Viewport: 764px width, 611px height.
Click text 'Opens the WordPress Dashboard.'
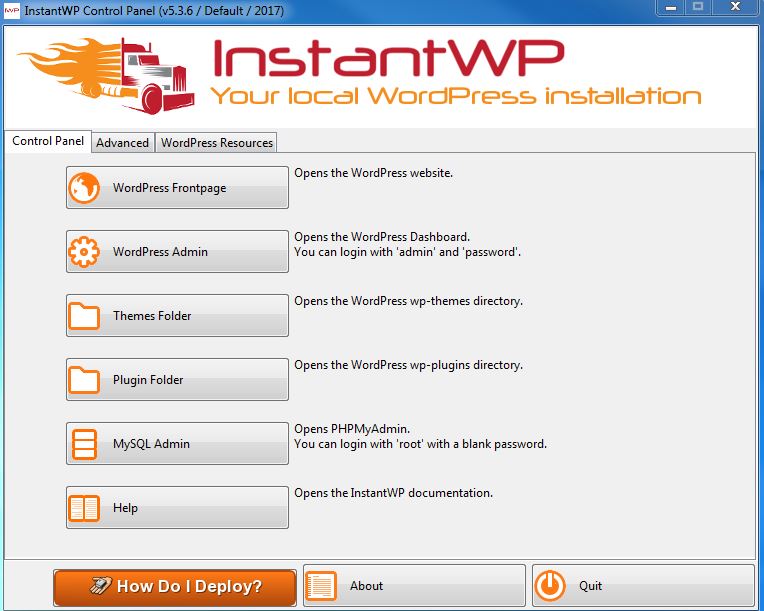pos(382,237)
